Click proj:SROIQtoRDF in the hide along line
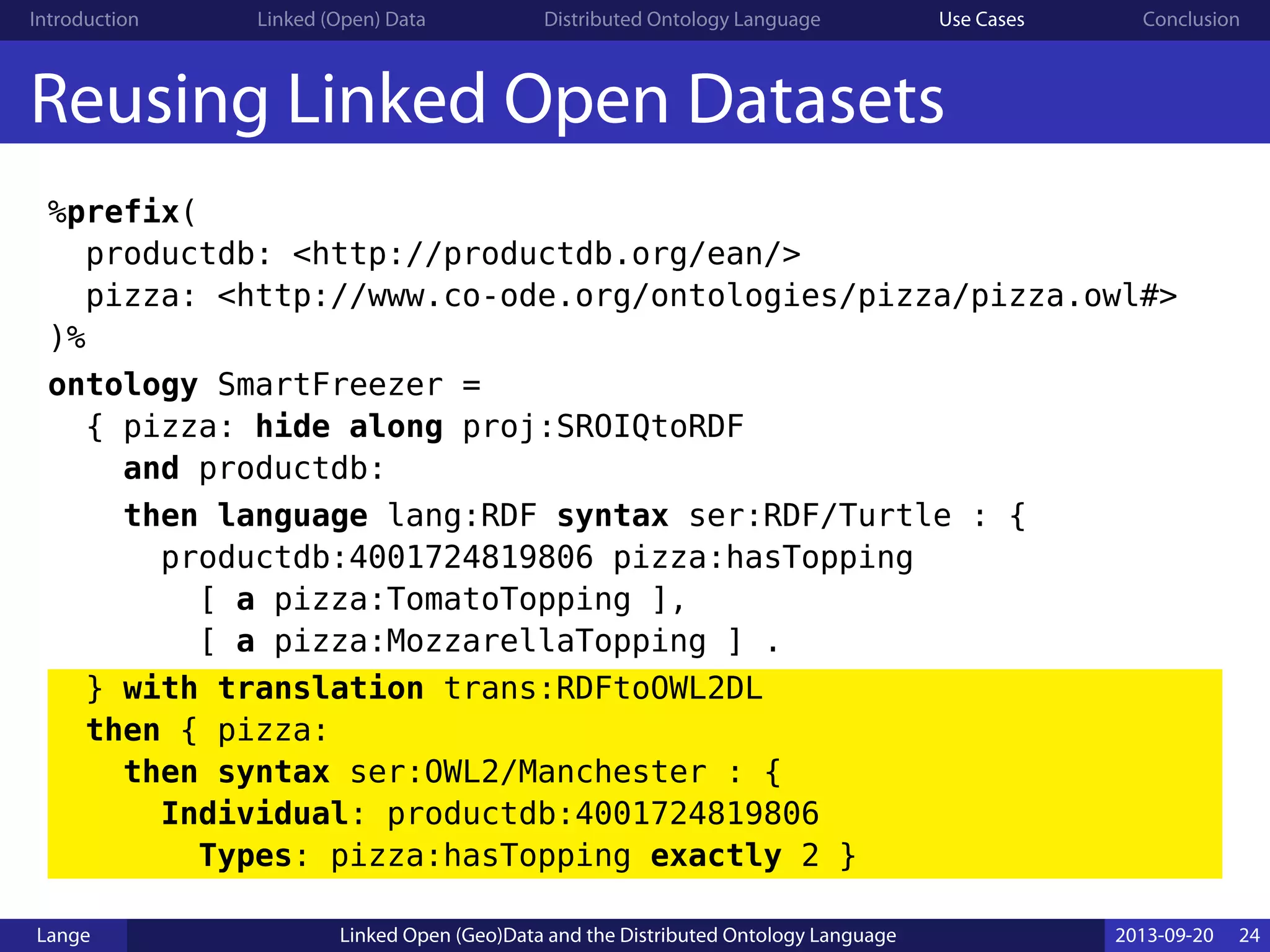Screen dimensions: 1270x952 pyautogui.click(x=603, y=427)
